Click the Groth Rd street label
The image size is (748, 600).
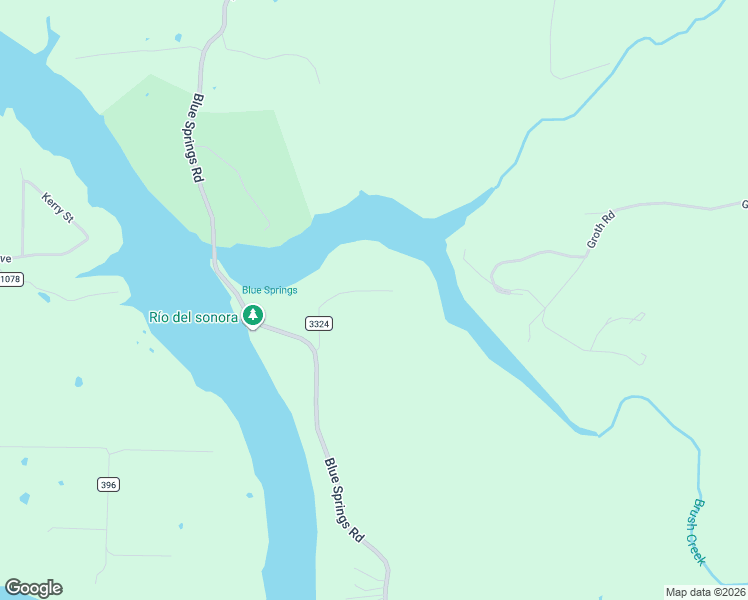(601, 230)
